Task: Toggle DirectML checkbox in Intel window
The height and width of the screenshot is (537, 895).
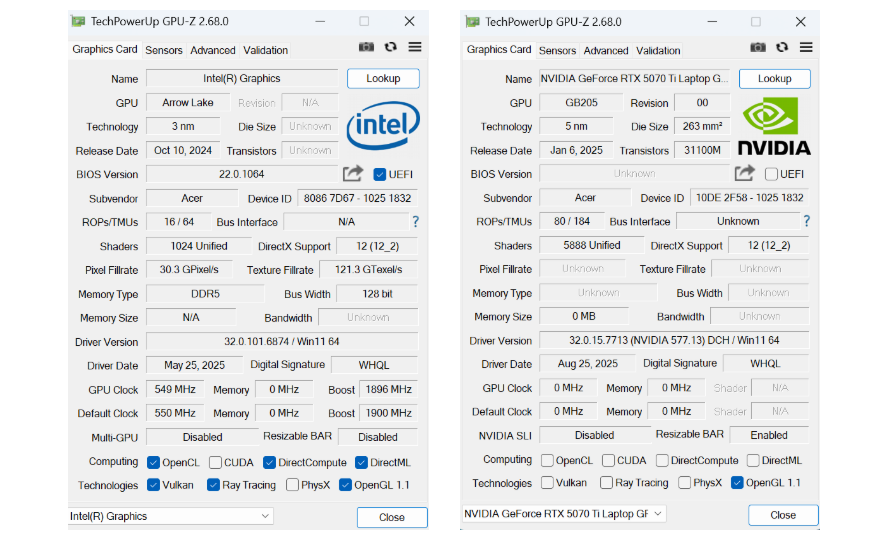Action: (361, 462)
